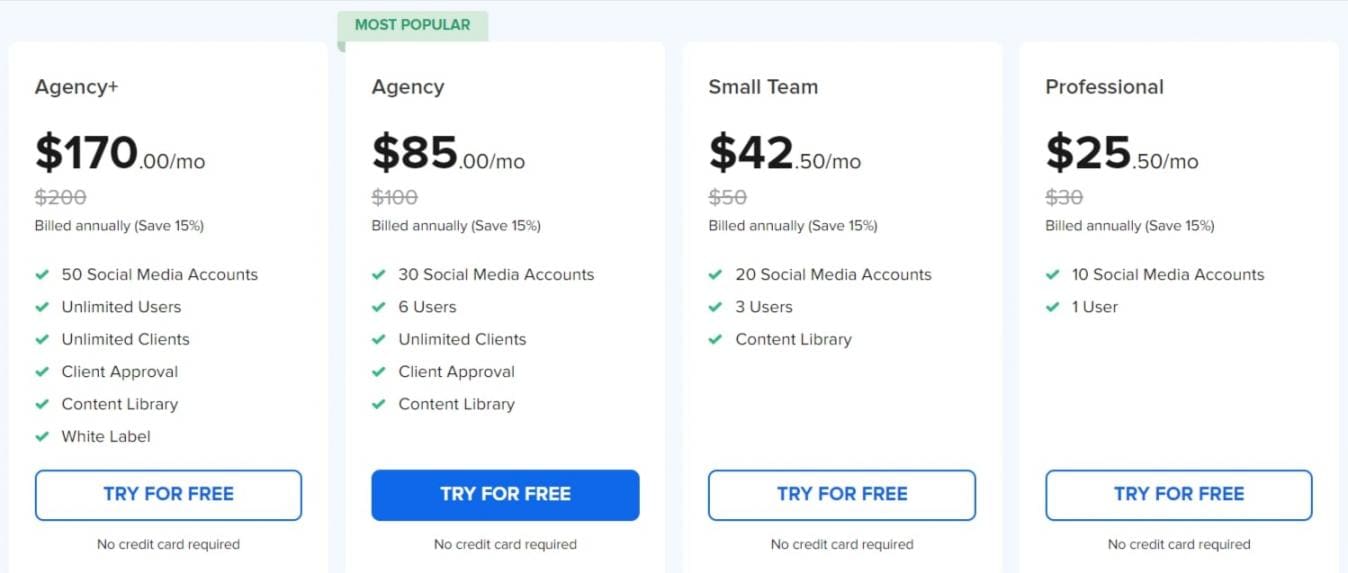Click checkmark beside 30 Social Media Accounts
The width and height of the screenshot is (1348, 573).
tap(379, 274)
